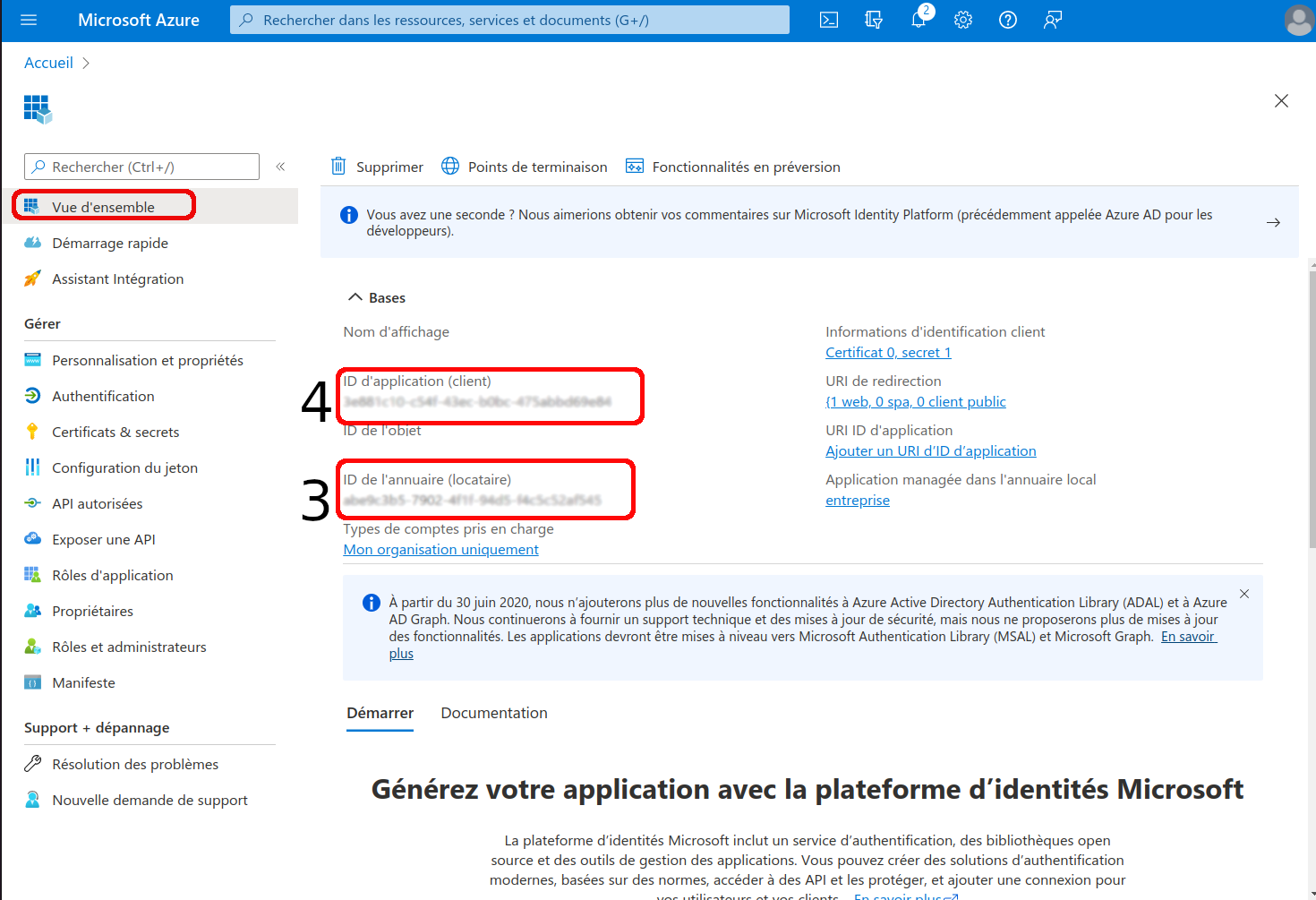Collapse the side menu with double chevron

[x=280, y=167]
